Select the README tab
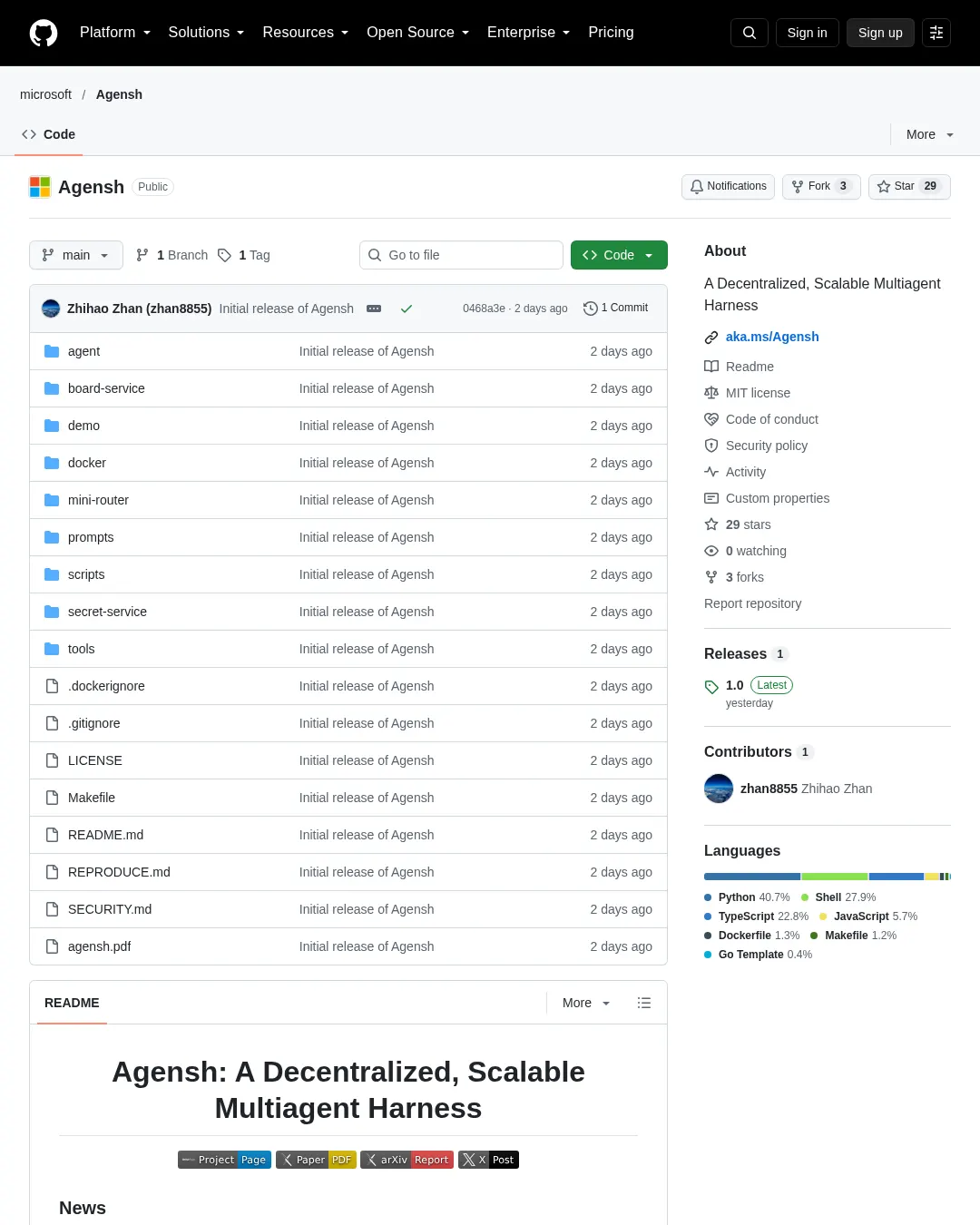 72,1003
